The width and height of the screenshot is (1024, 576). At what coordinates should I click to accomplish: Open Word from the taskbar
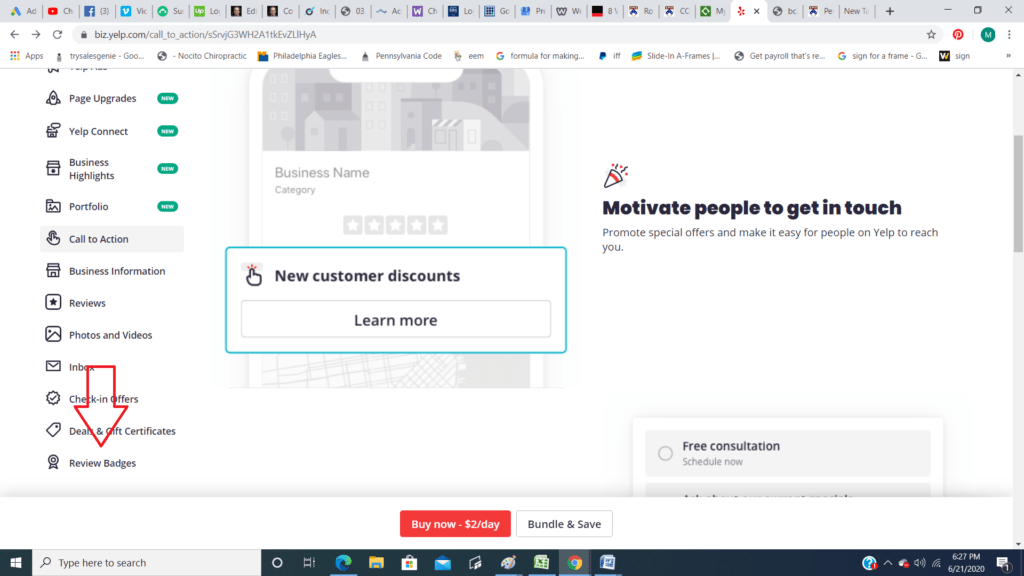click(x=607, y=562)
